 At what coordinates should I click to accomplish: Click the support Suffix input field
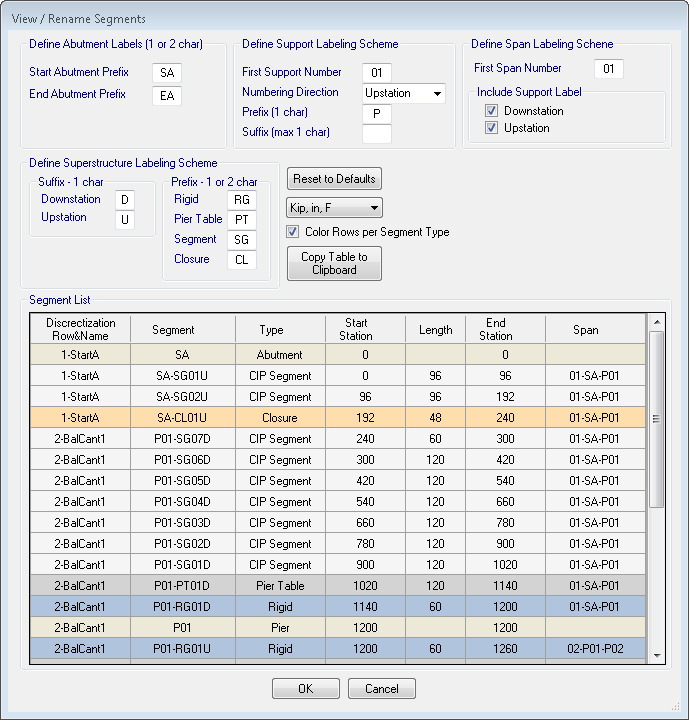point(377,133)
